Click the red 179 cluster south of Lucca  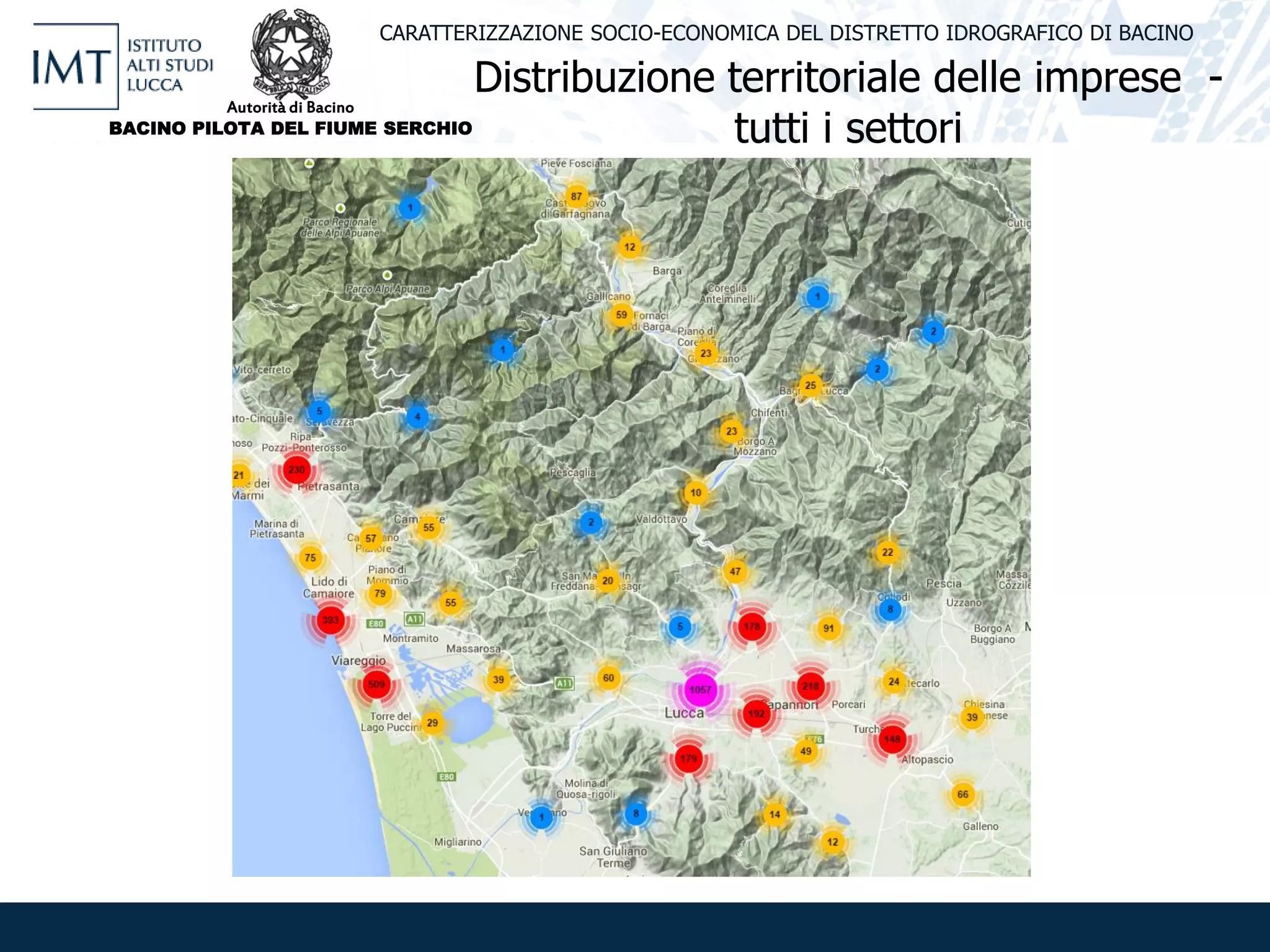point(688,759)
